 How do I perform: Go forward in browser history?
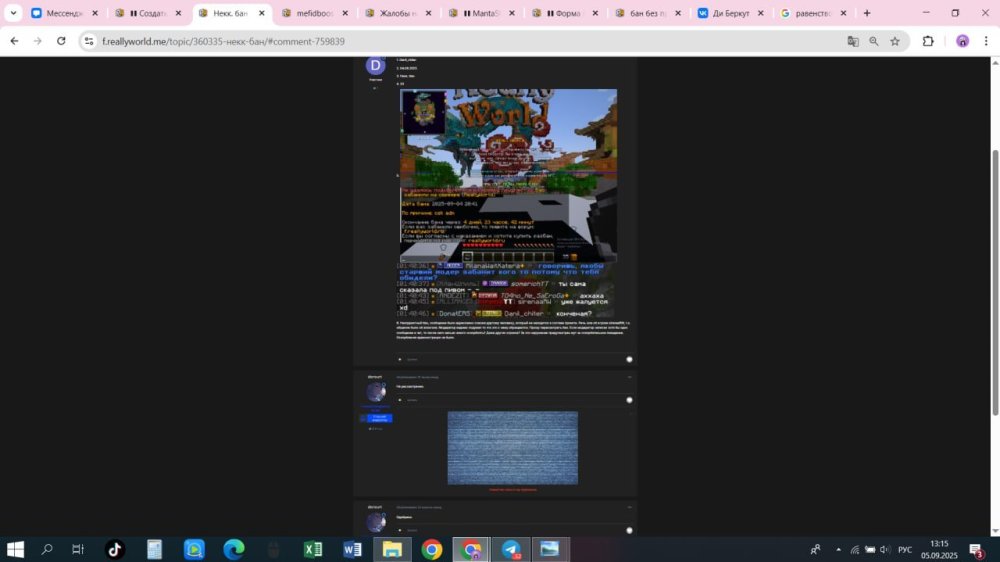[x=38, y=41]
